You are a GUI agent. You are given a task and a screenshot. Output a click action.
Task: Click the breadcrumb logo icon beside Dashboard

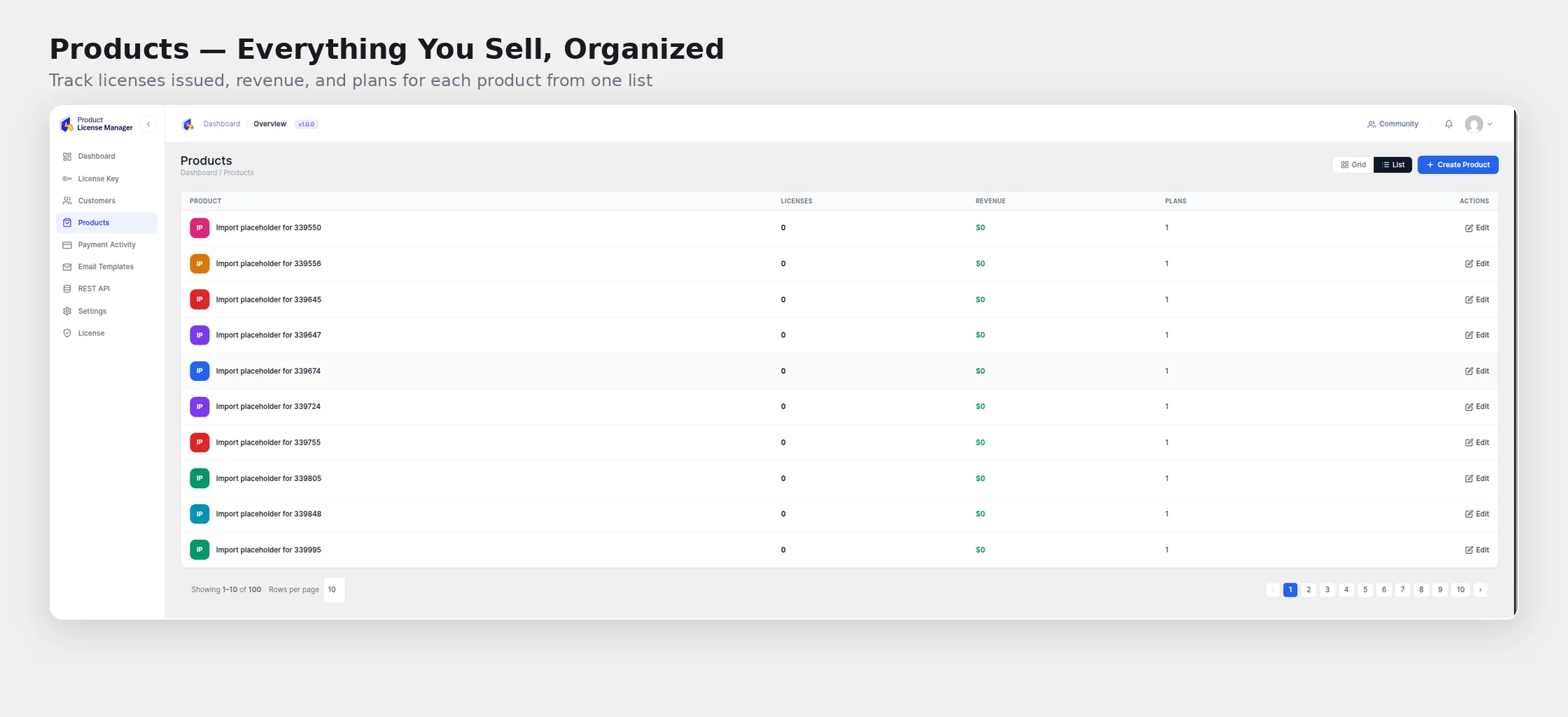point(188,124)
